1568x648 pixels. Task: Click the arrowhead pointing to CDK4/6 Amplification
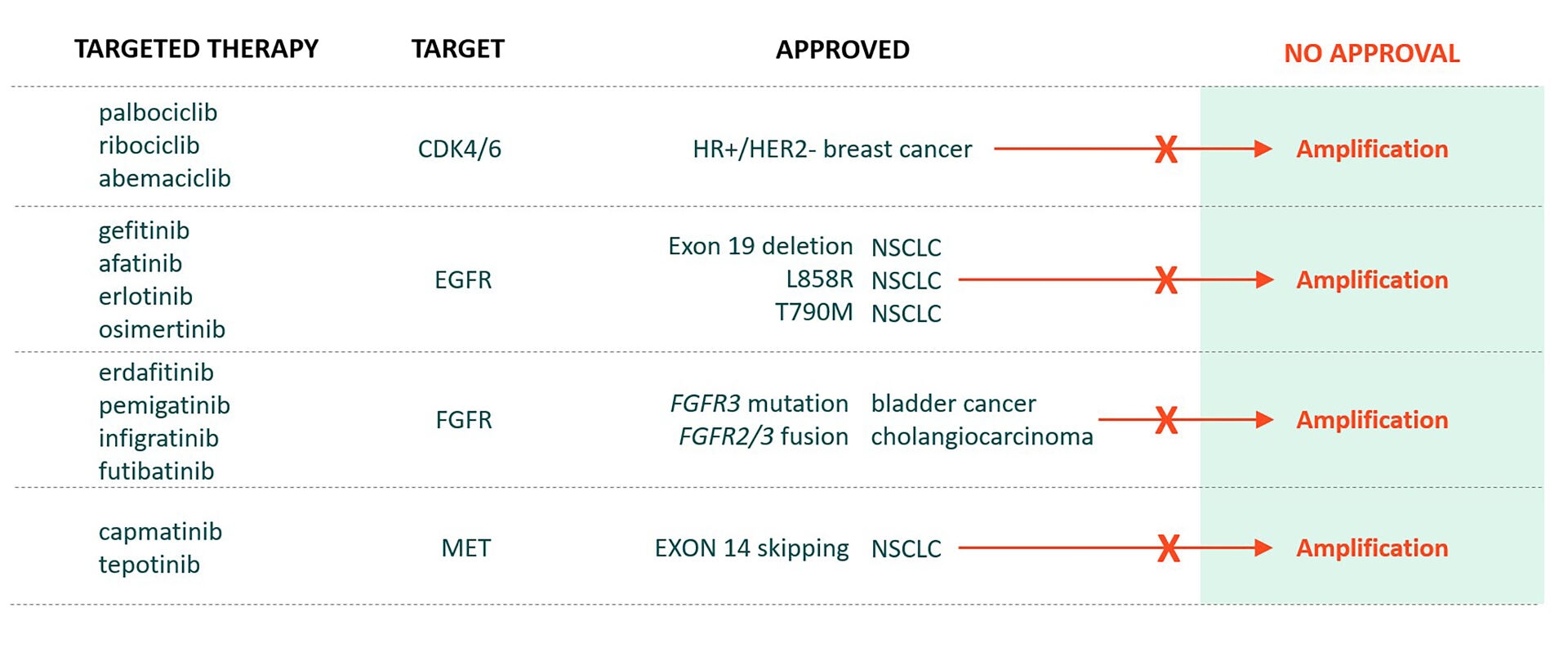pos(1263,149)
